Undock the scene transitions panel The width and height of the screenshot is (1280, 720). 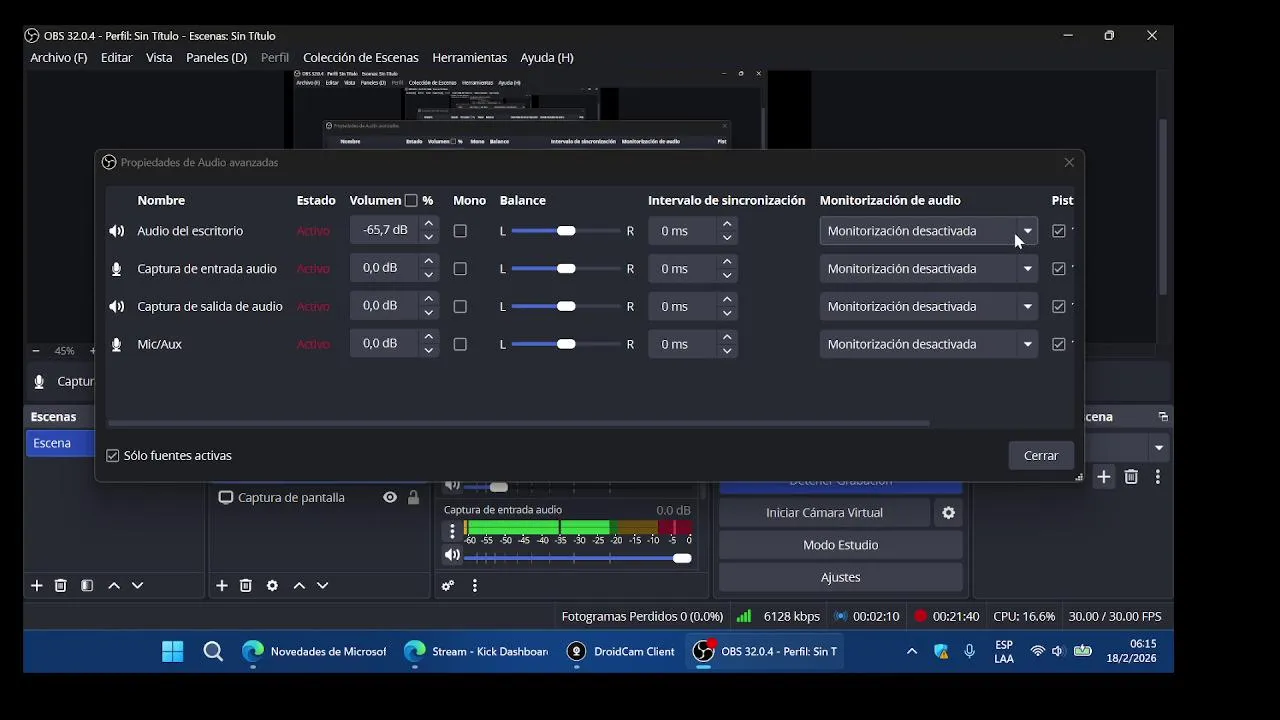coord(1163,417)
